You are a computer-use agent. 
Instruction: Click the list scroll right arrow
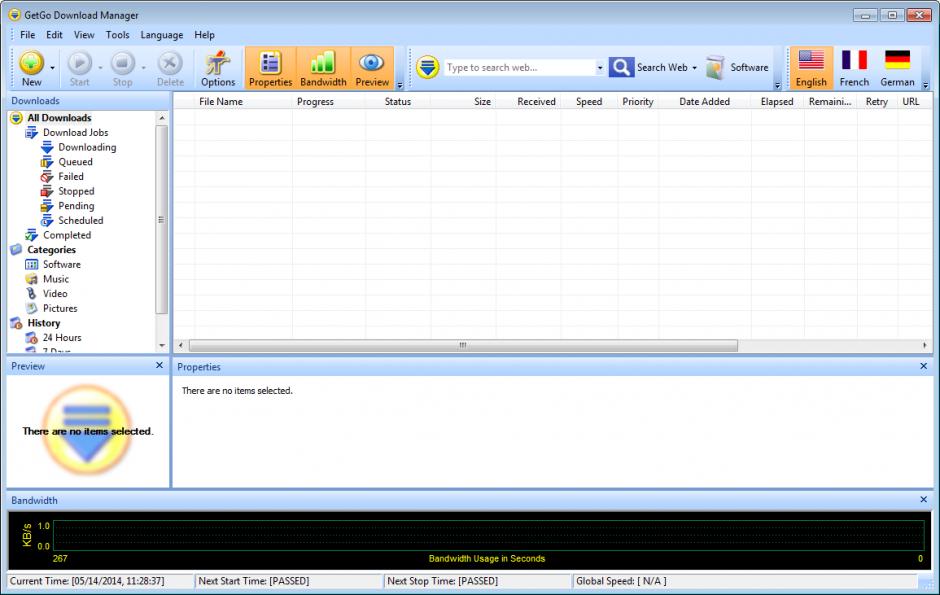click(924, 345)
